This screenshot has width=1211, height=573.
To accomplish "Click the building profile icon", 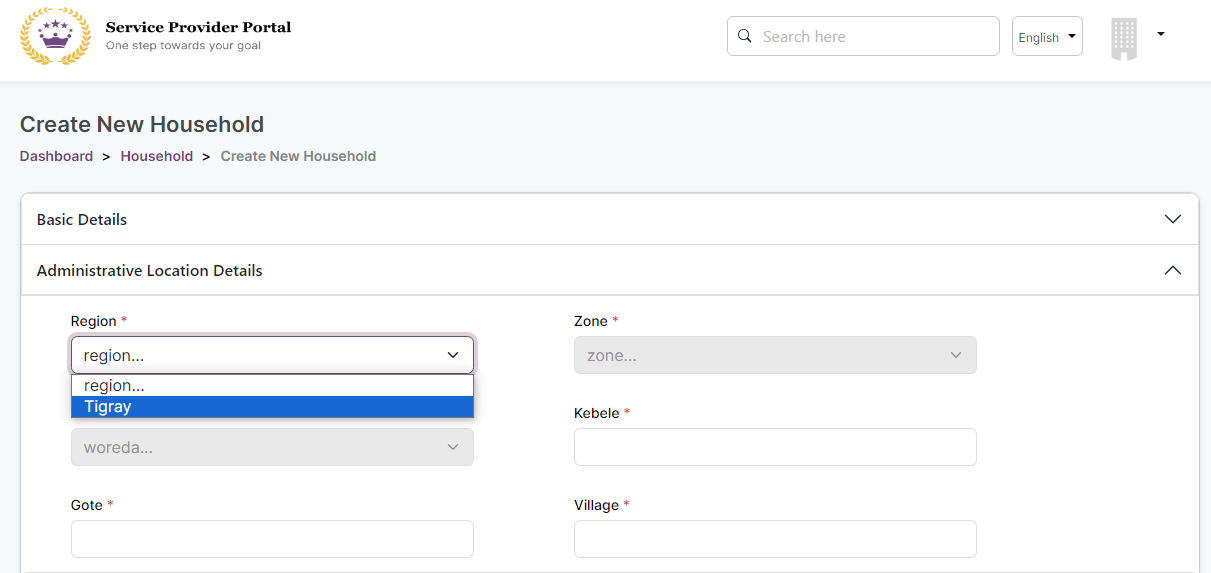I will pos(1124,39).
